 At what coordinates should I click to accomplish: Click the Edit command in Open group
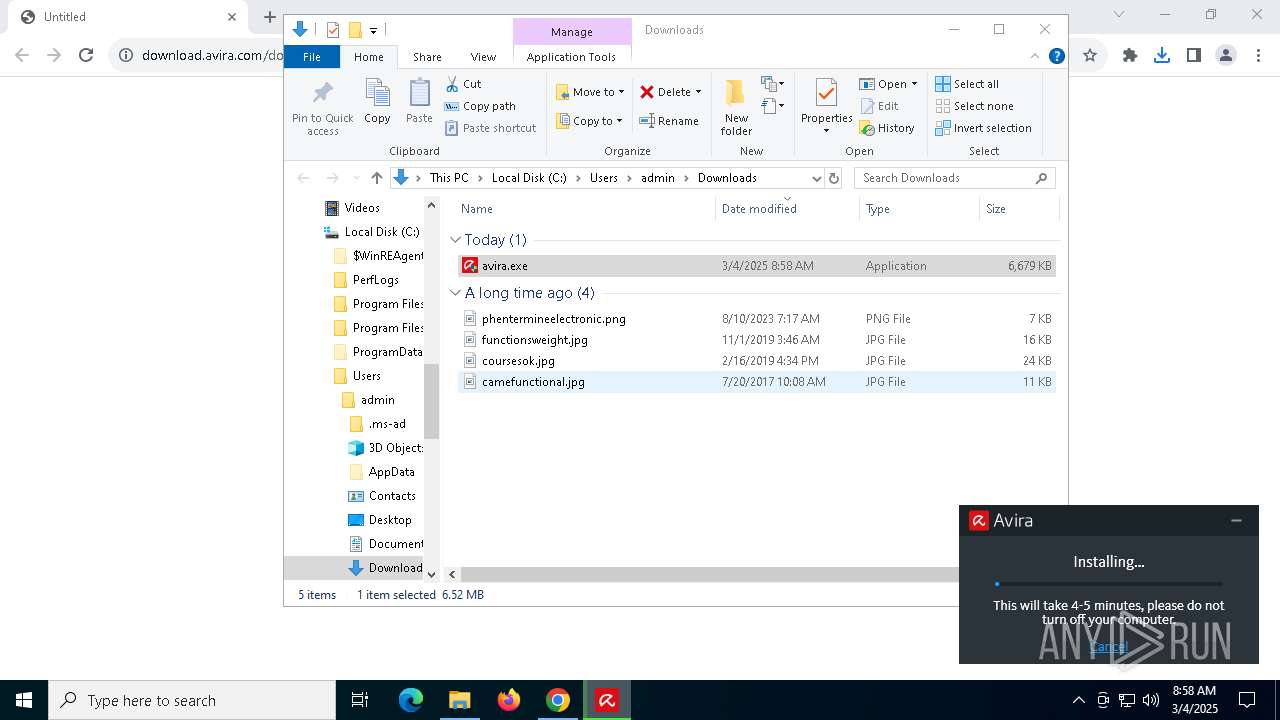pos(879,106)
